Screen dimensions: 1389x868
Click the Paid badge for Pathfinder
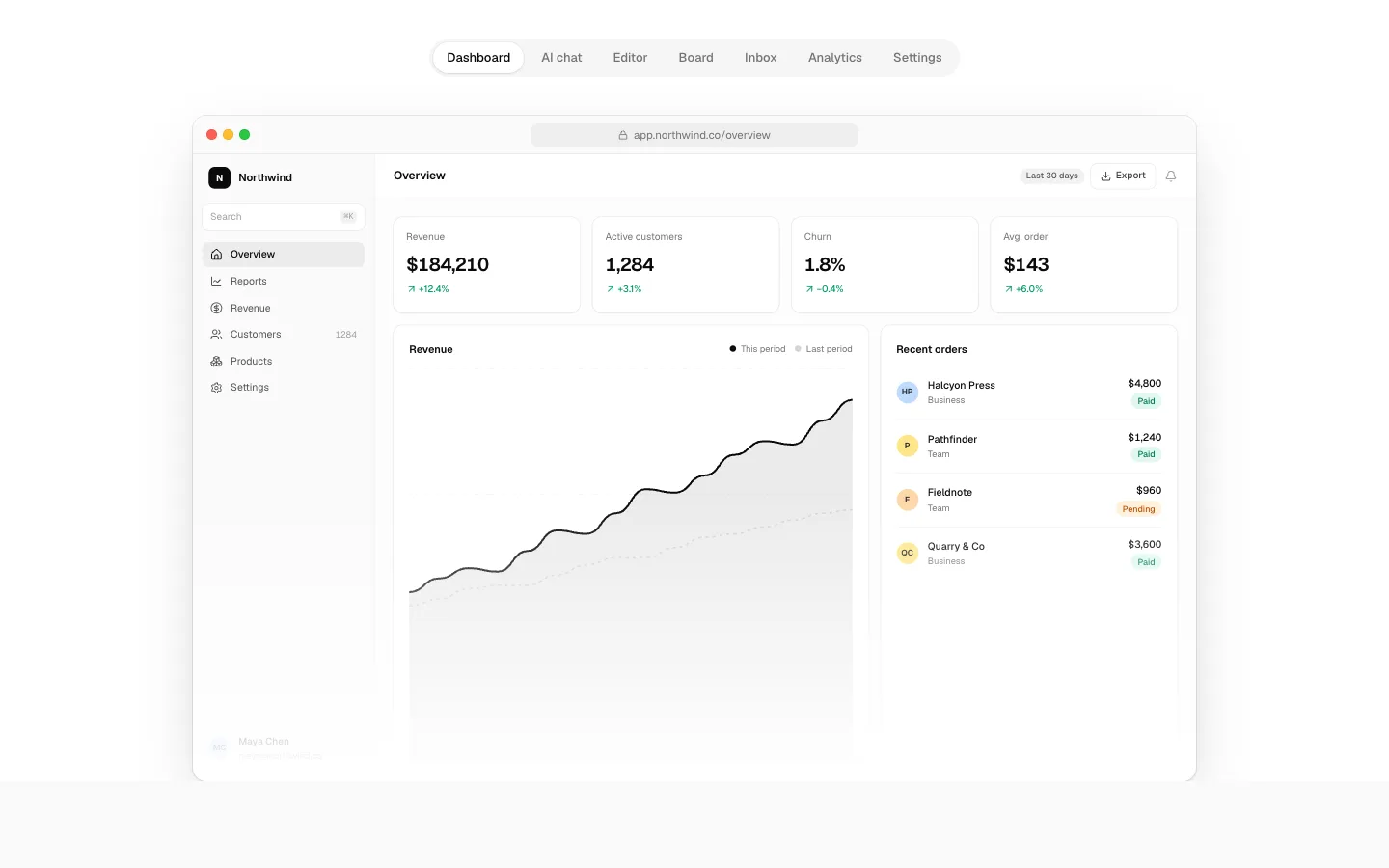click(x=1146, y=455)
